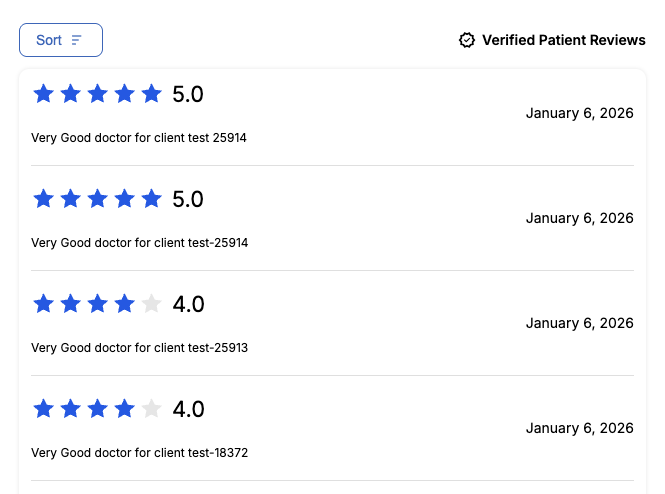The width and height of the screenshot is (665, 494).
Task: Click the 4.0 rating of test-25913 review
Action: click(188, 304)
